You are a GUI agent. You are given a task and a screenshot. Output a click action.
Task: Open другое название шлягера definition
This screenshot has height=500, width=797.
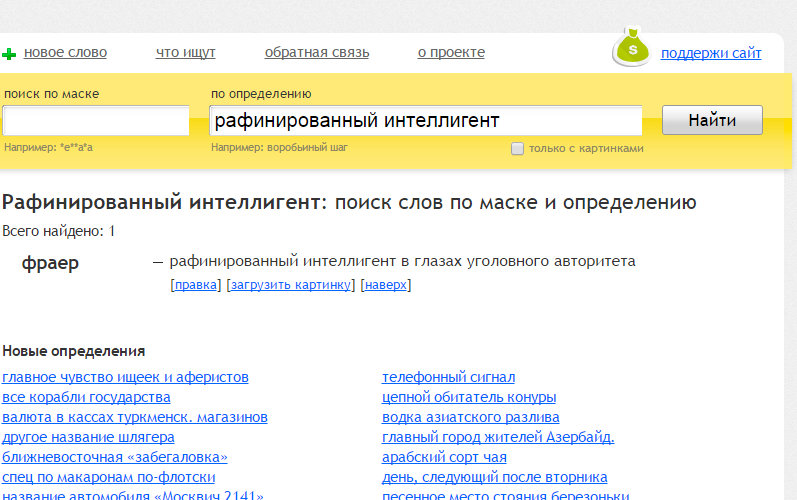coord(88,437)
